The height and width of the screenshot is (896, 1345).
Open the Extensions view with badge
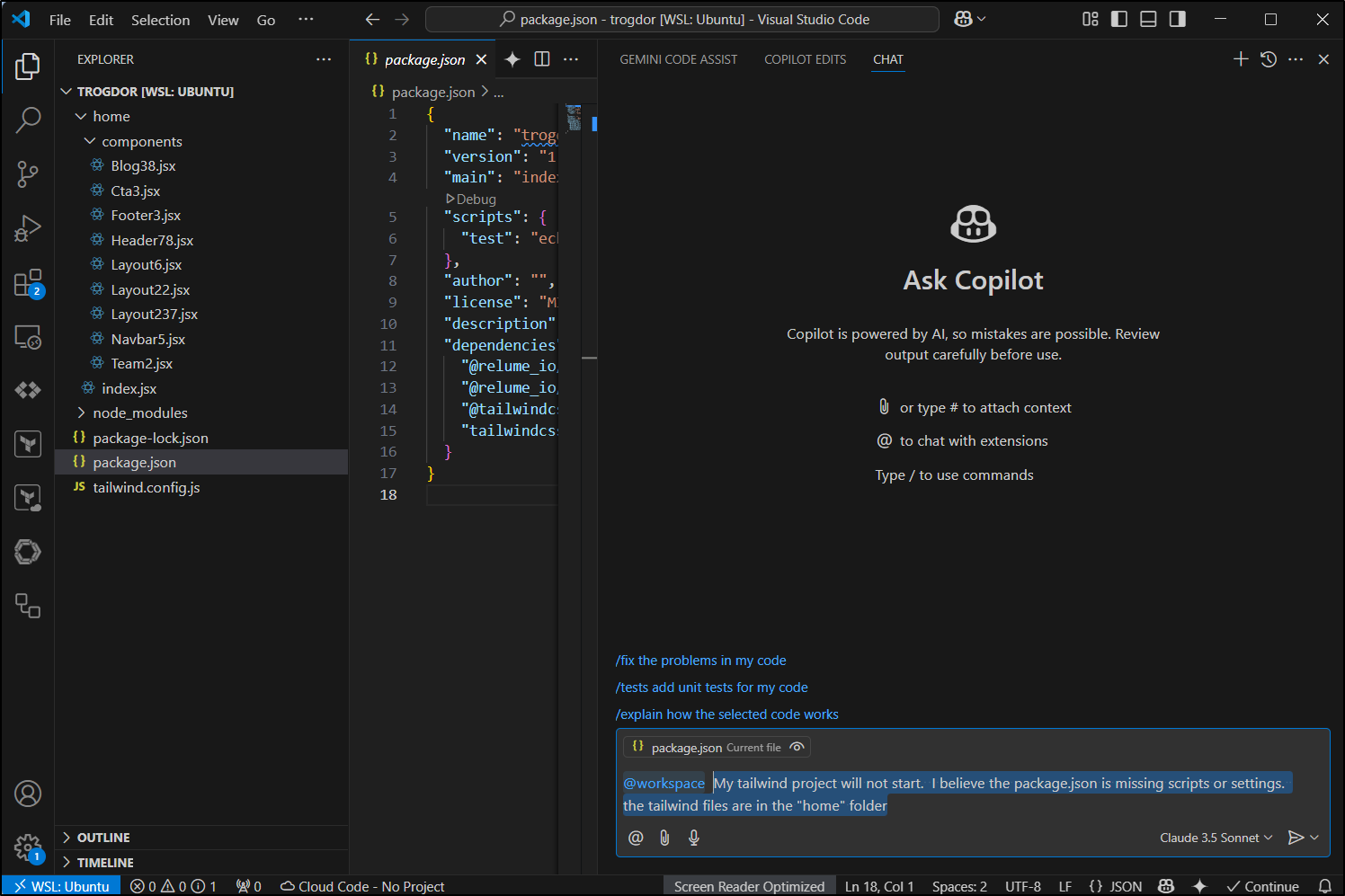28,283
